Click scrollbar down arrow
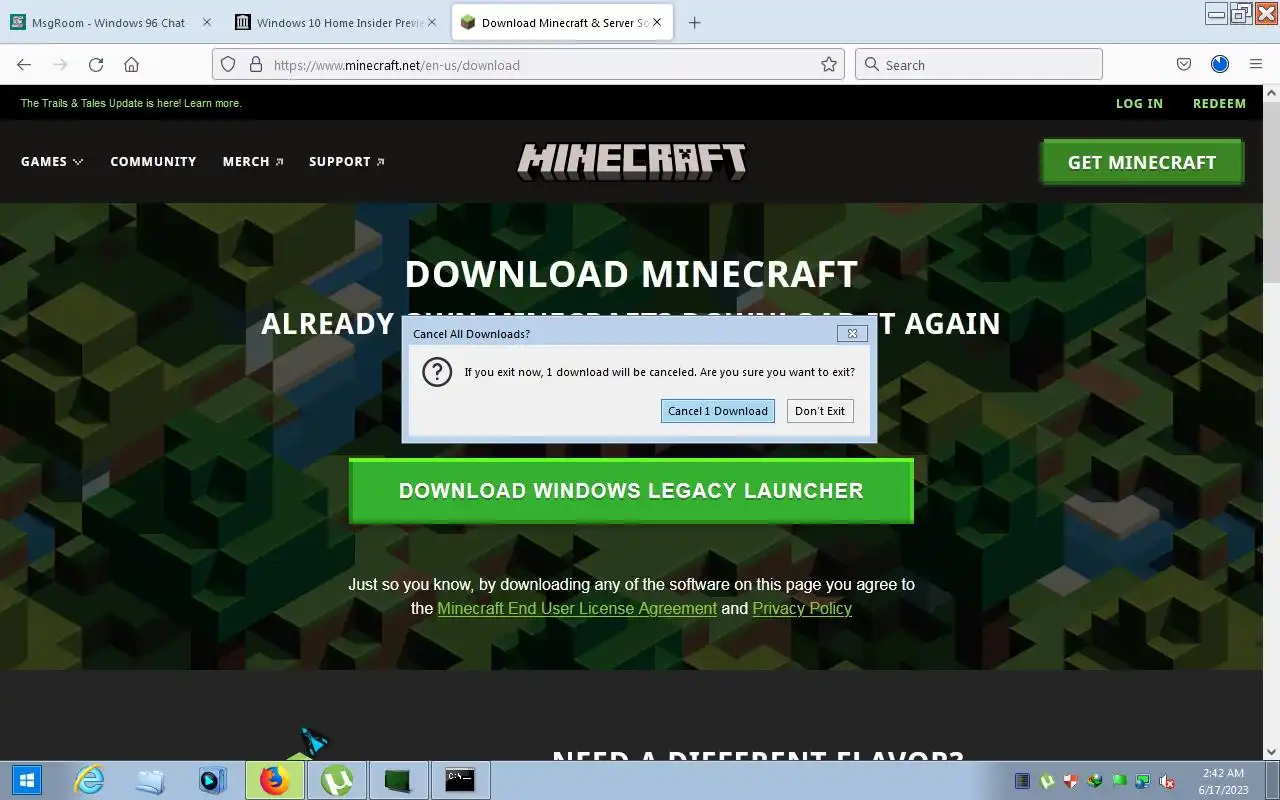This screenshot has height=800, width=1280. (x=1271, y=751)
